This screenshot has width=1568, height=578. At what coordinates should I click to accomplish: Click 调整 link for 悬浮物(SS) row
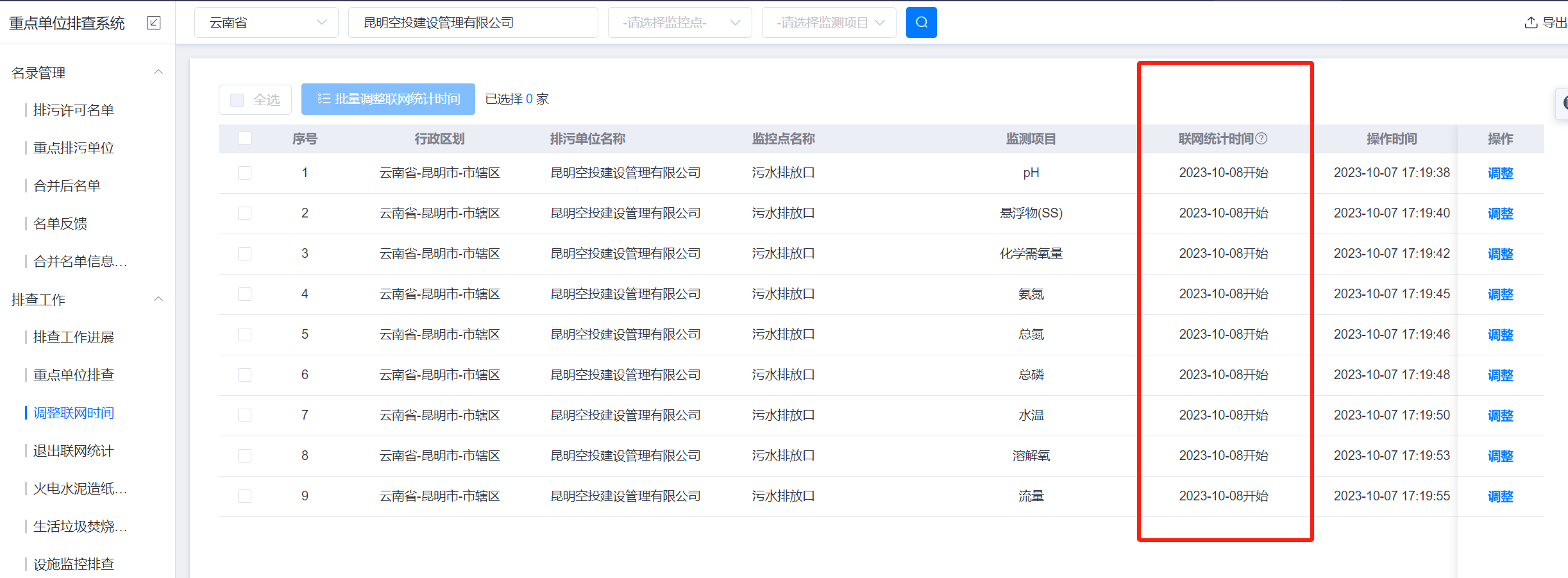(x=1500, y=214)
